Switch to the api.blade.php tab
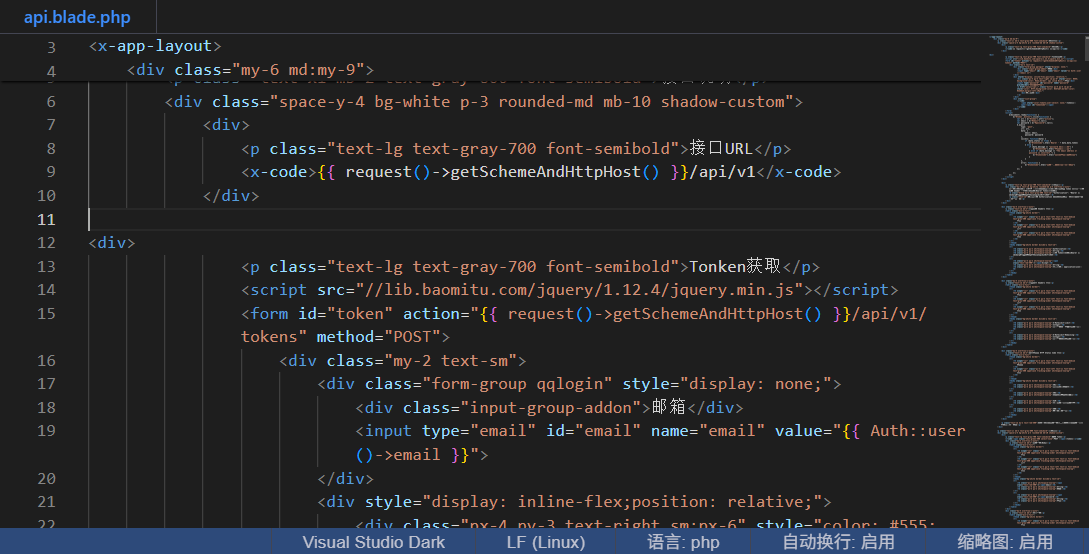This screenshot has height=554, width=1089. pos(77,17)
